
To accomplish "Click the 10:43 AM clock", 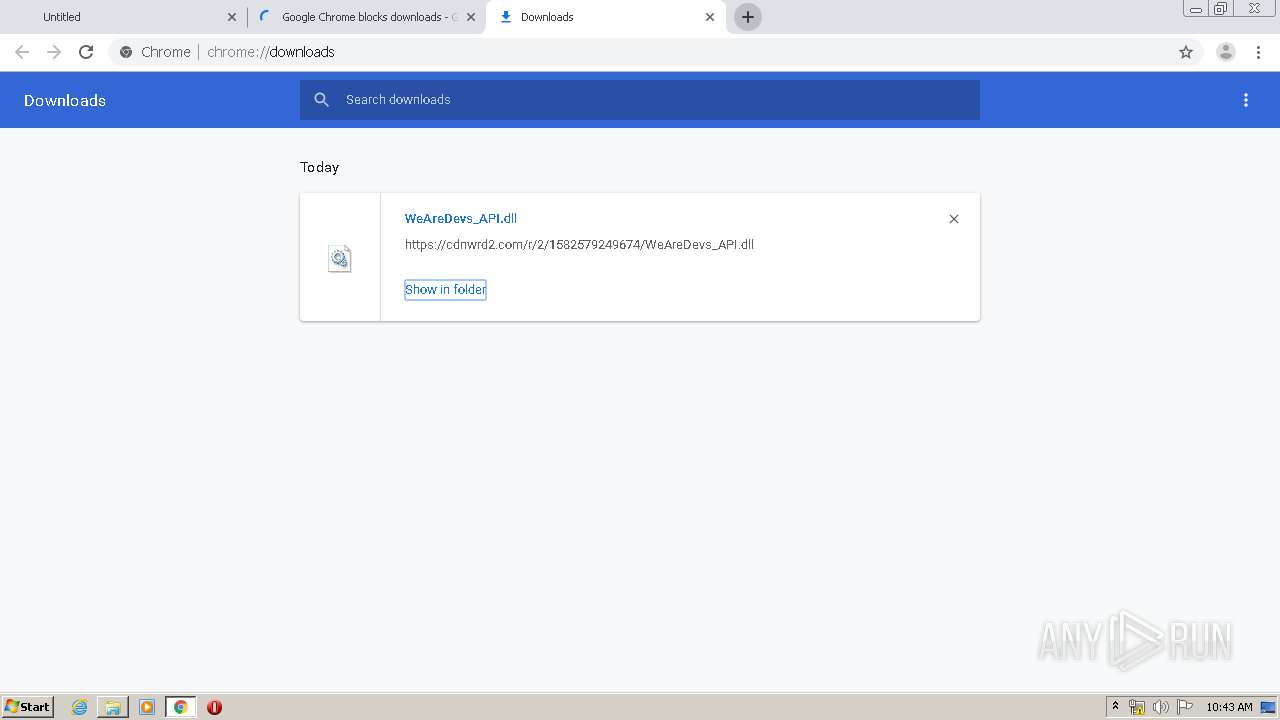I will tap(1229, 707).
